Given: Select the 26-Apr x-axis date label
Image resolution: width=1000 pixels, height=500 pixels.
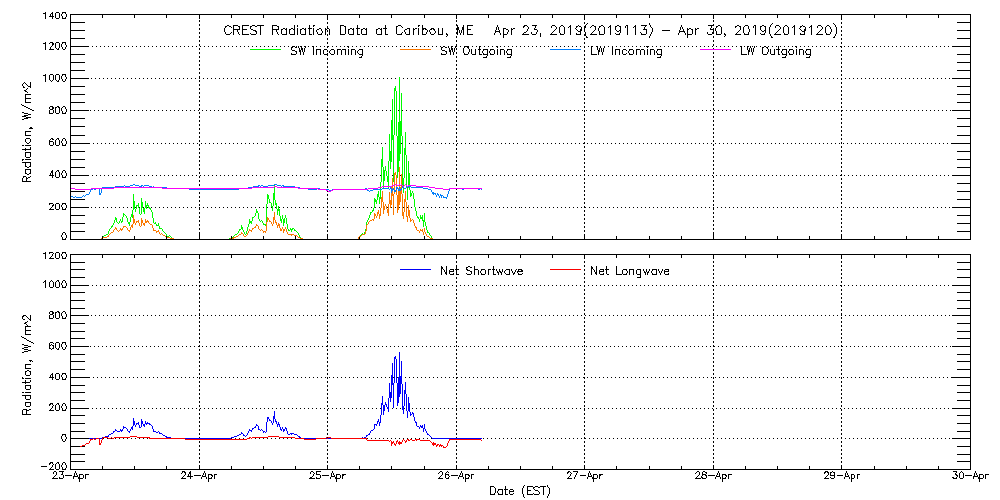Looking at the screenshot, I should [456, 477].
